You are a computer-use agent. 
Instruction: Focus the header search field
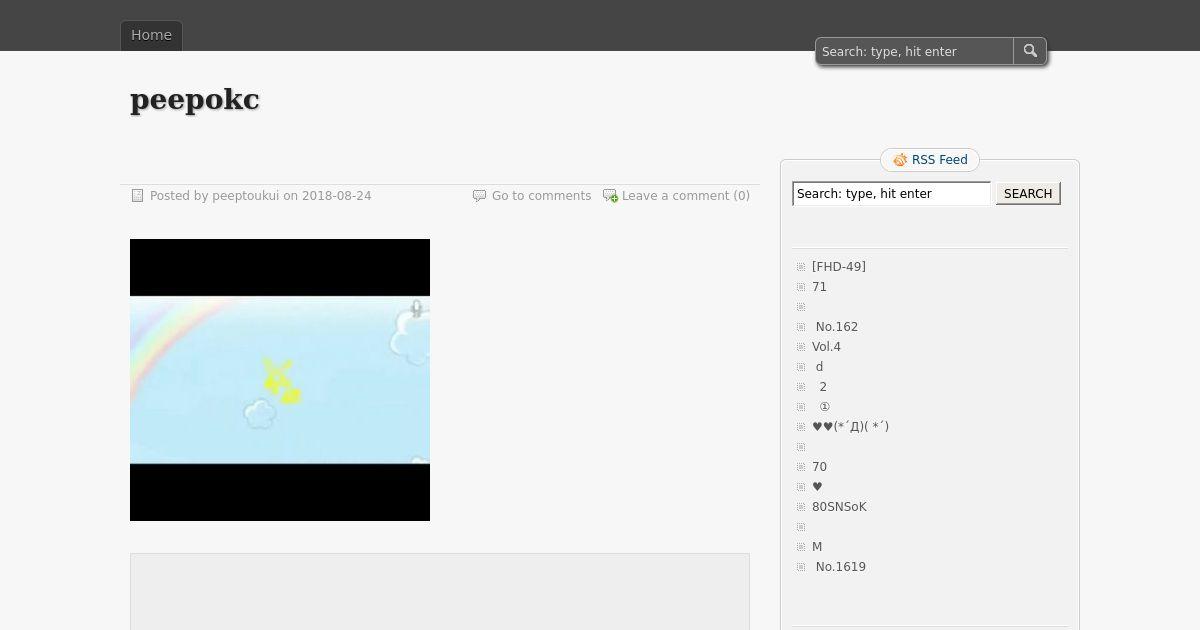[915, 51]
